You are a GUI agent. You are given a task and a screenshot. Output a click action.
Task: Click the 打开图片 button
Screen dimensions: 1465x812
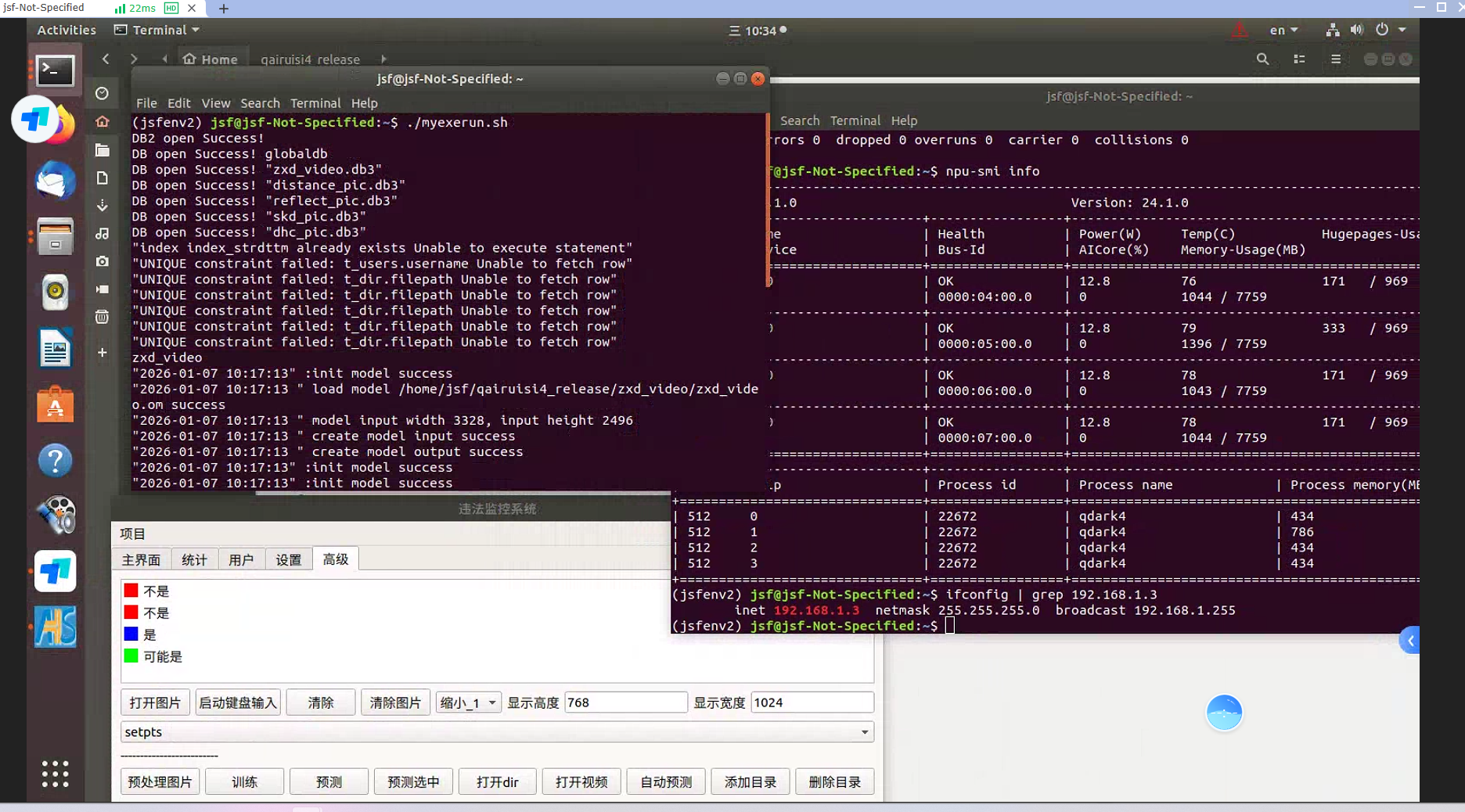pyautogui.click(x=155, y=702)
